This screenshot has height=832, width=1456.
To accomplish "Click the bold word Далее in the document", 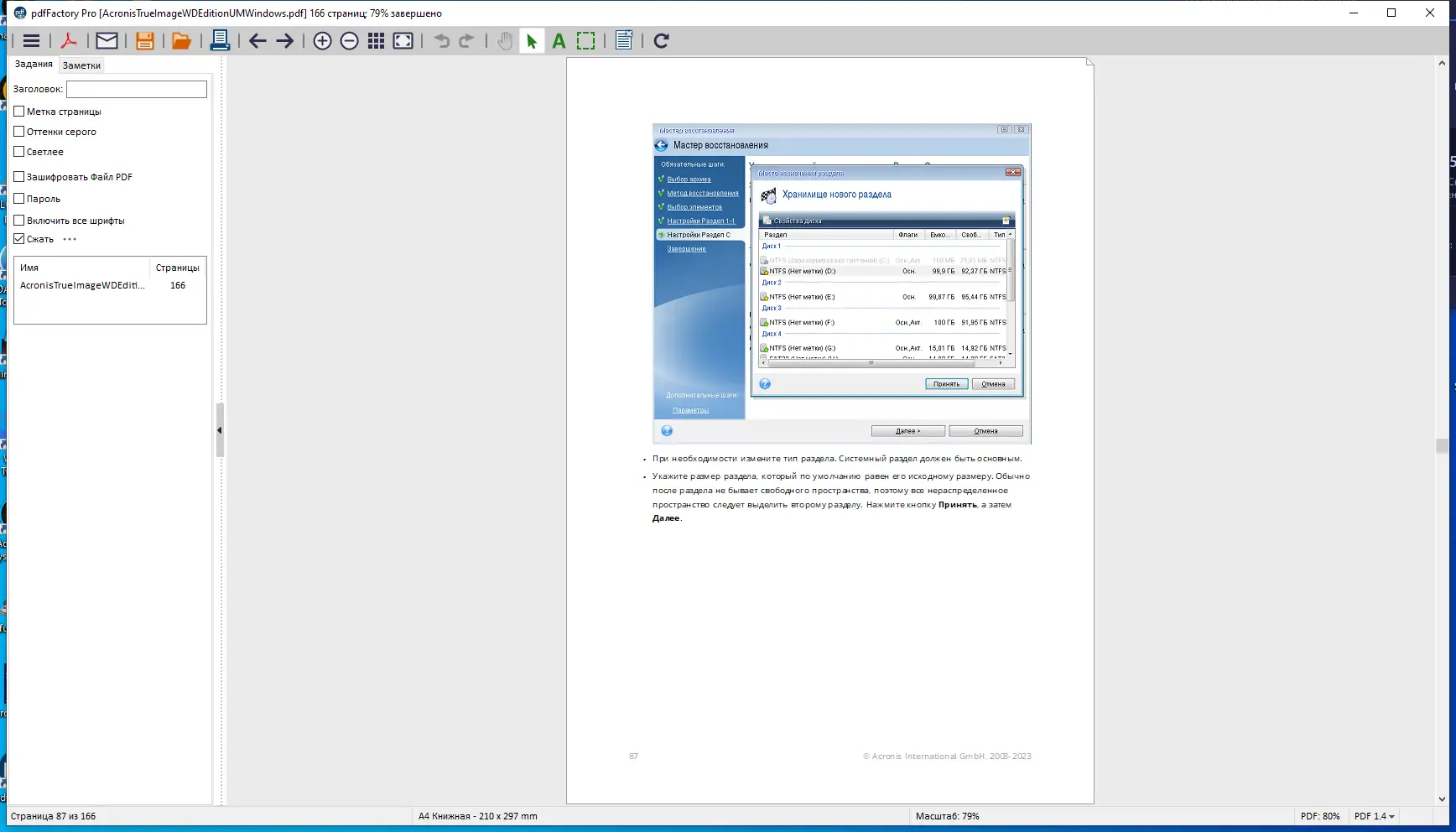I will click(666, 518).
